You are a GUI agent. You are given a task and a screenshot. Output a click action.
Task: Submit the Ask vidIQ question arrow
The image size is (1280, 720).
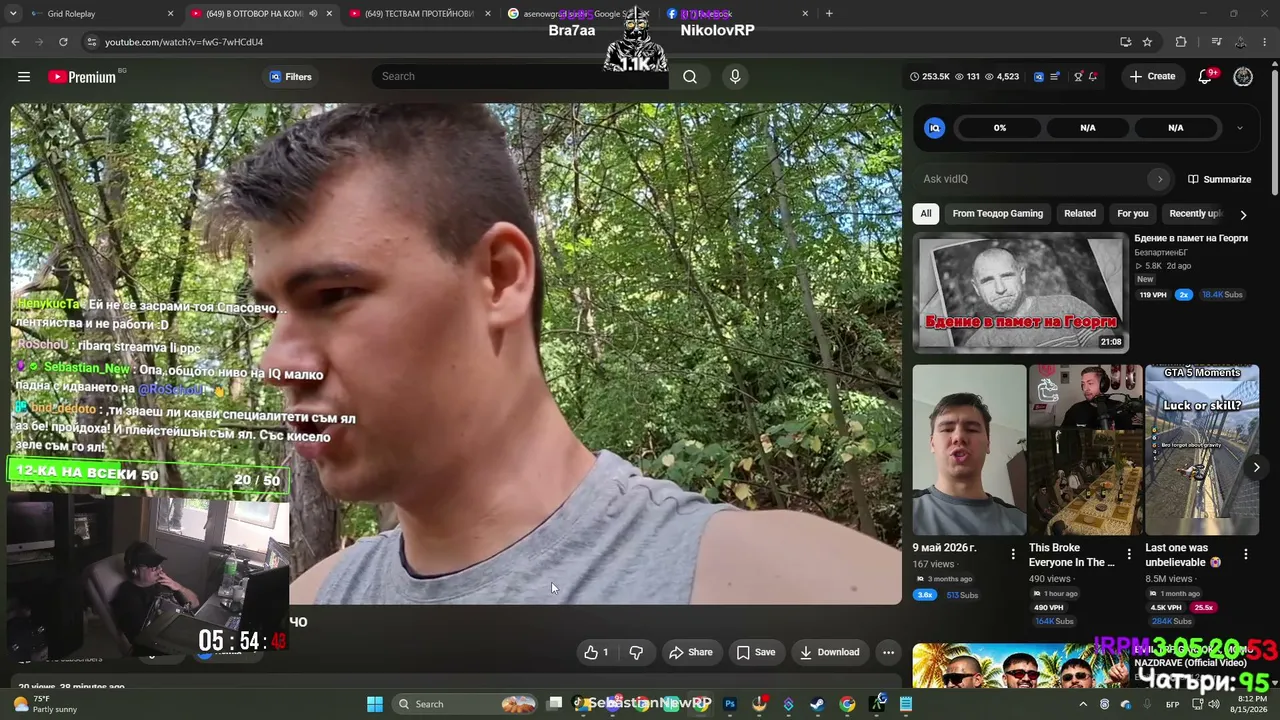point(1160,179)
